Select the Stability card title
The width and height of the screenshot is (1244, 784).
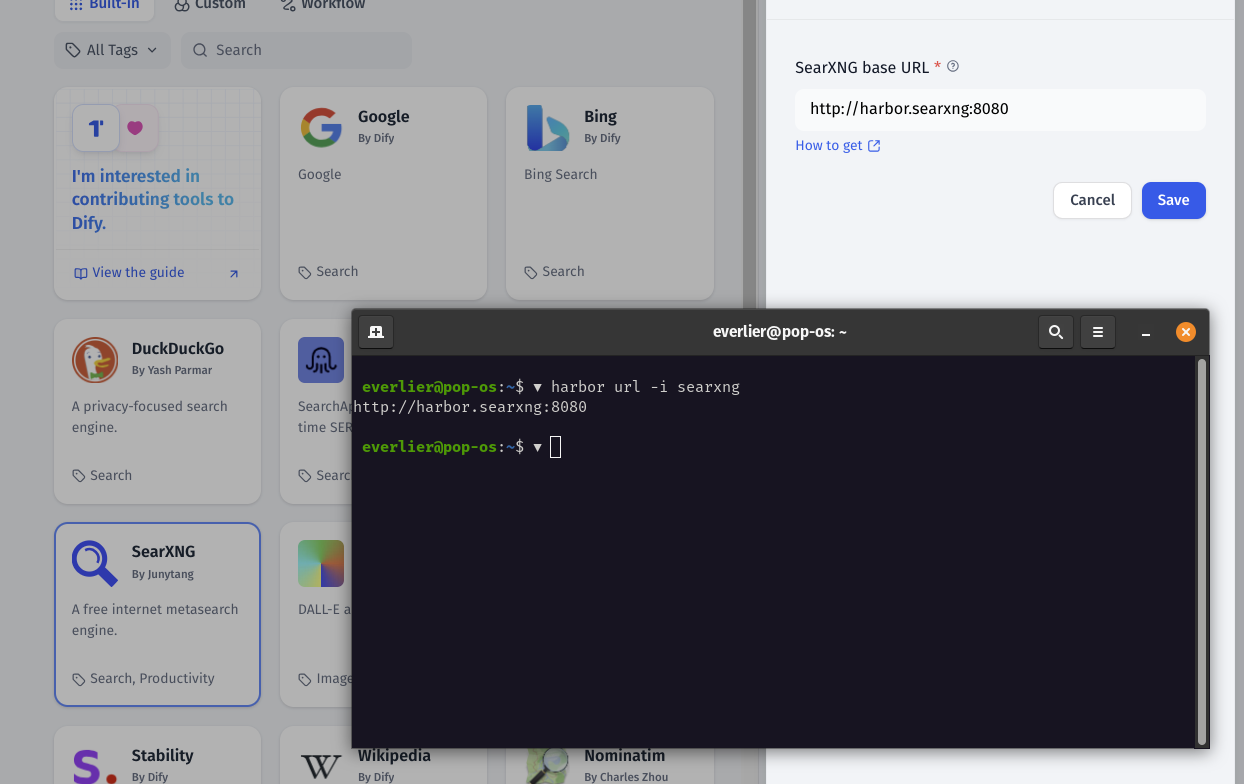point(162,756)
